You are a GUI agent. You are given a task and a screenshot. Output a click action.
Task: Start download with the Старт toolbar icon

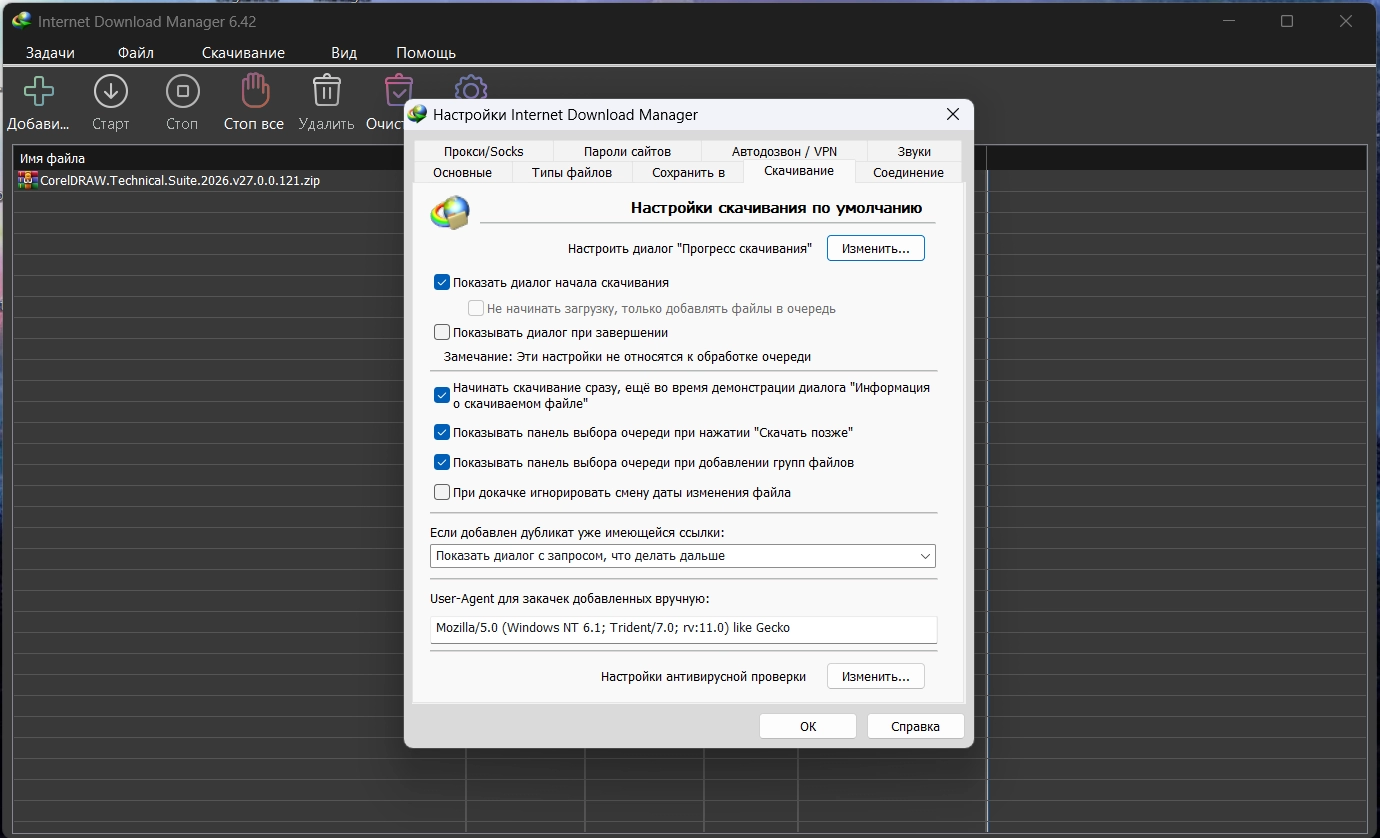110,91
